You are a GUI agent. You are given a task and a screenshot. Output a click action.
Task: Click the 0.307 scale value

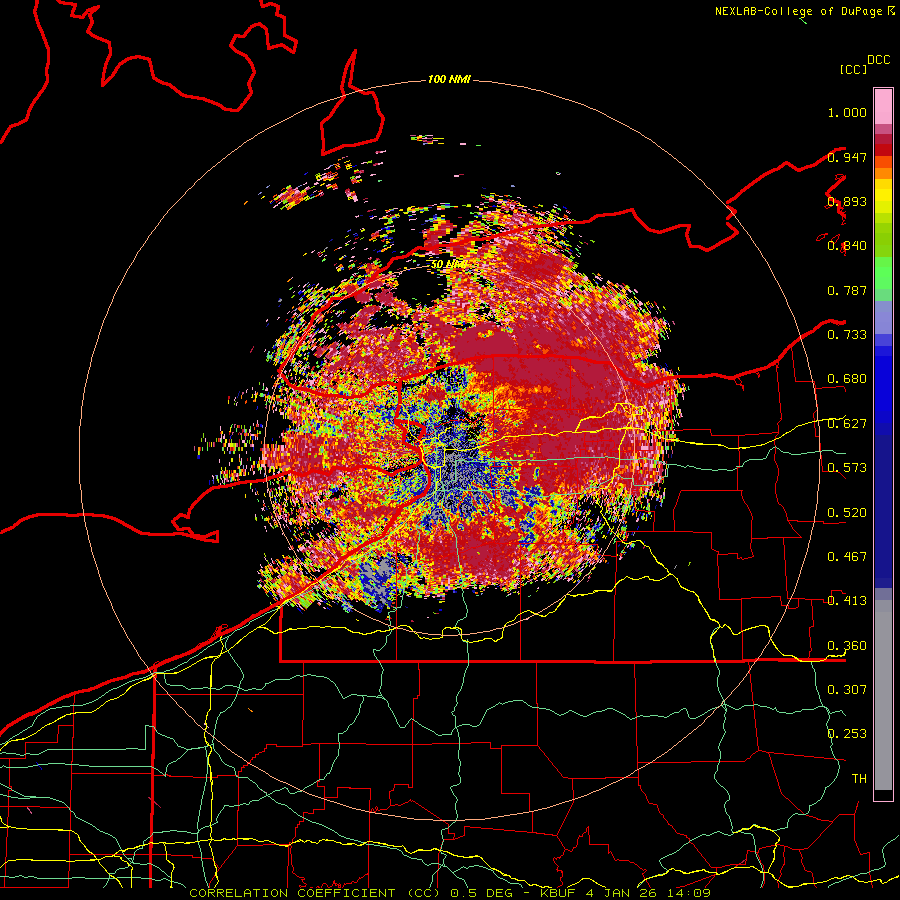(847, 690)
